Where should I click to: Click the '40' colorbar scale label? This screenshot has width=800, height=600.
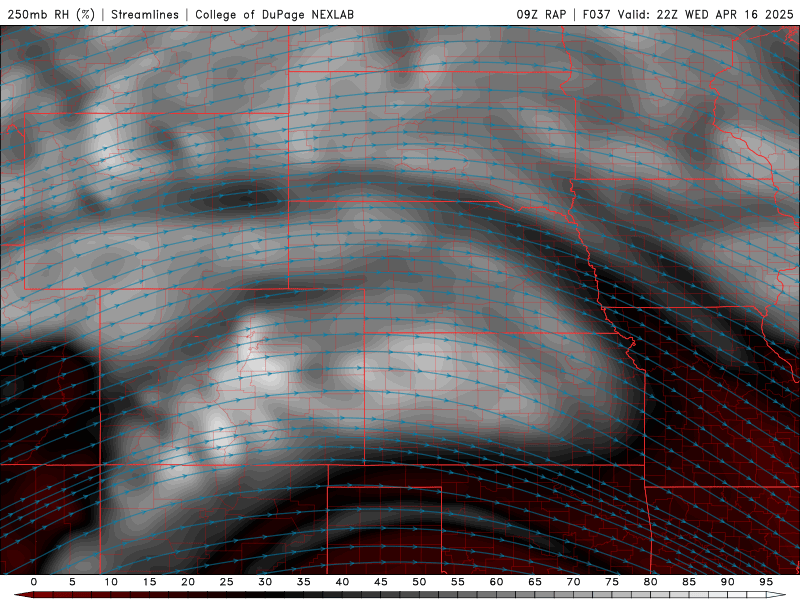click(x=342, y=582)
